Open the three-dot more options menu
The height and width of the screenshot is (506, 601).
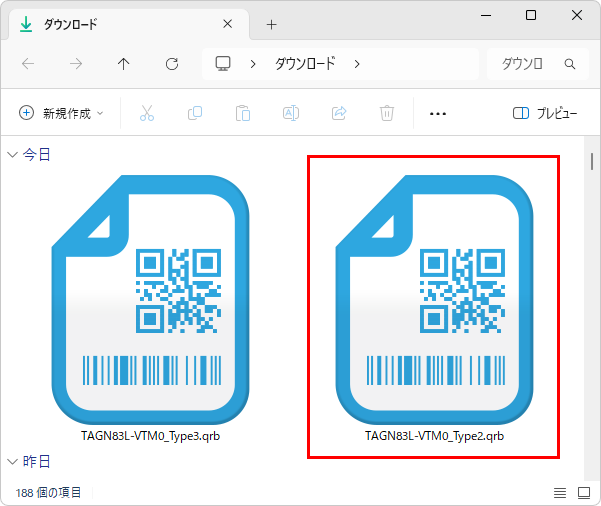[x=438, y=114]
